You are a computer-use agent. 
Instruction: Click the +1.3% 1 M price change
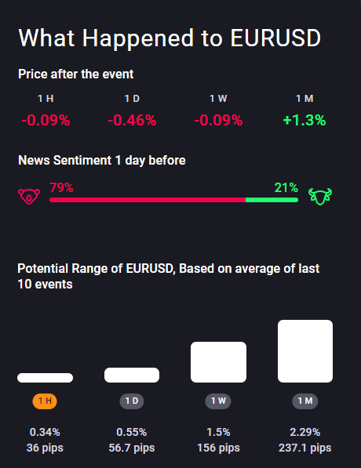[x=304, y=120]
